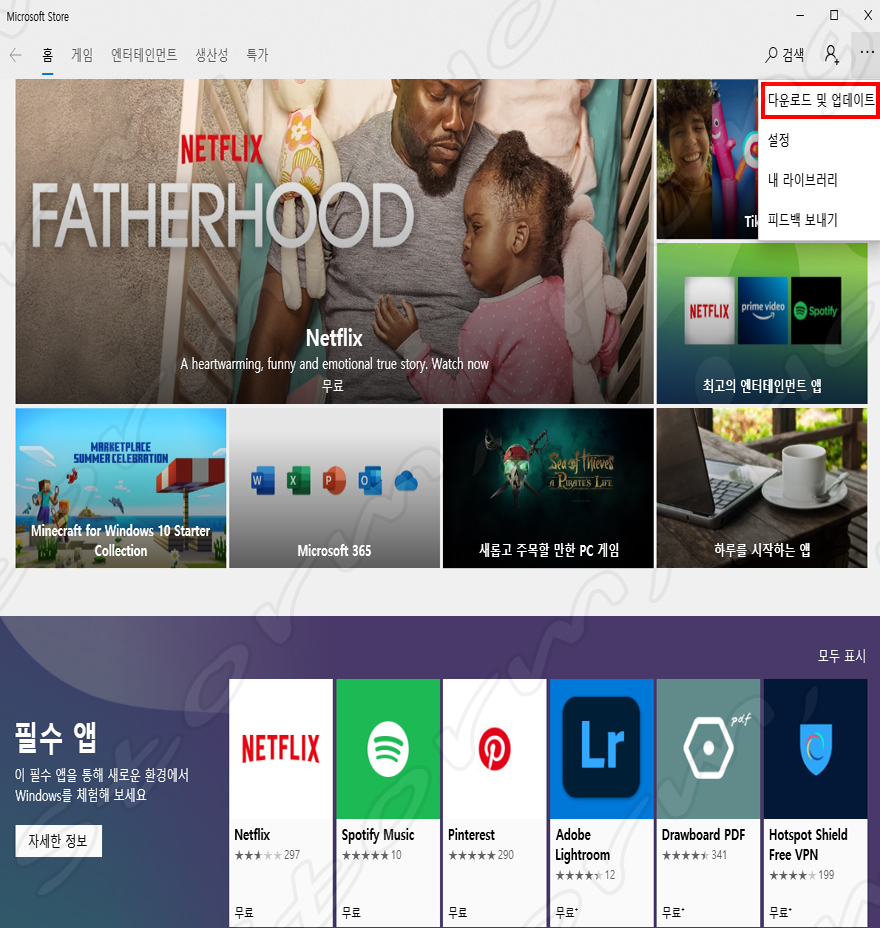Open the 특가 tab
This screenshot has width=880, height=928.
coord(257,55)
